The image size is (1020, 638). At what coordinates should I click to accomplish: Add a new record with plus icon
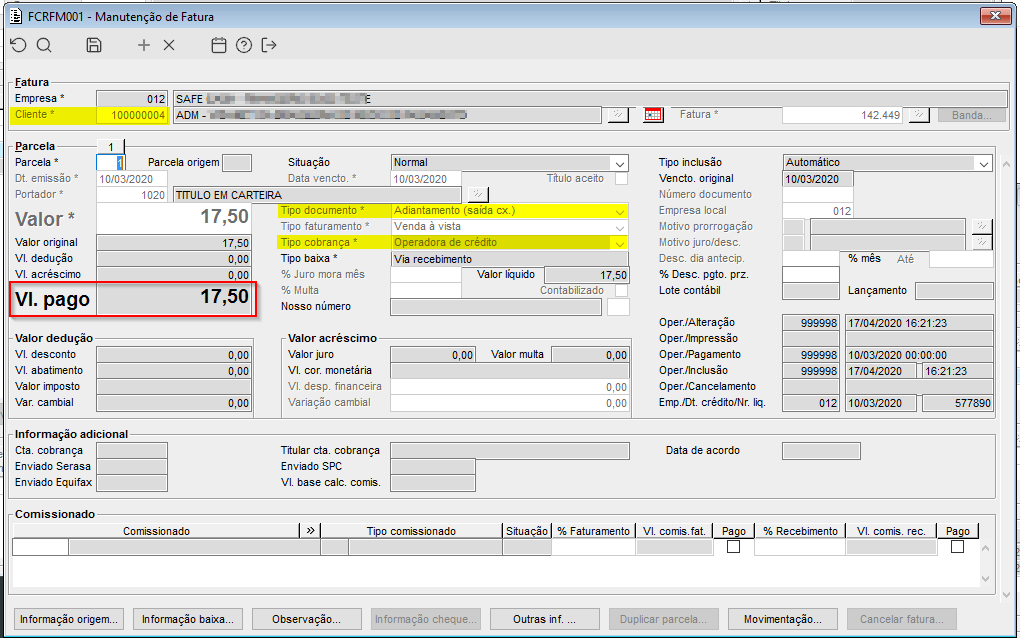pos(144,45)
